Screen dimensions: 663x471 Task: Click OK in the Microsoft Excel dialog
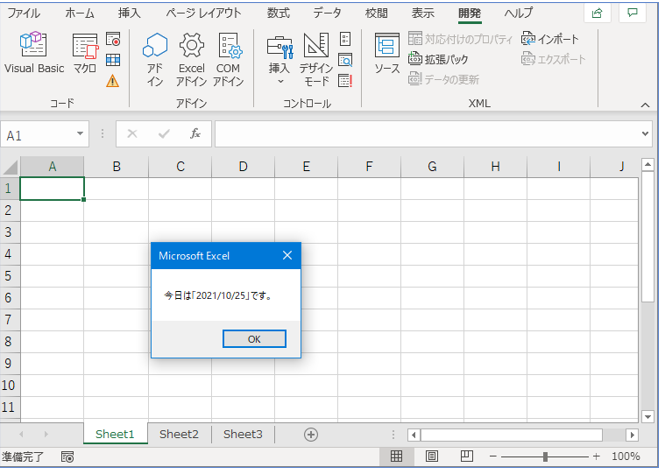point(255,339)
